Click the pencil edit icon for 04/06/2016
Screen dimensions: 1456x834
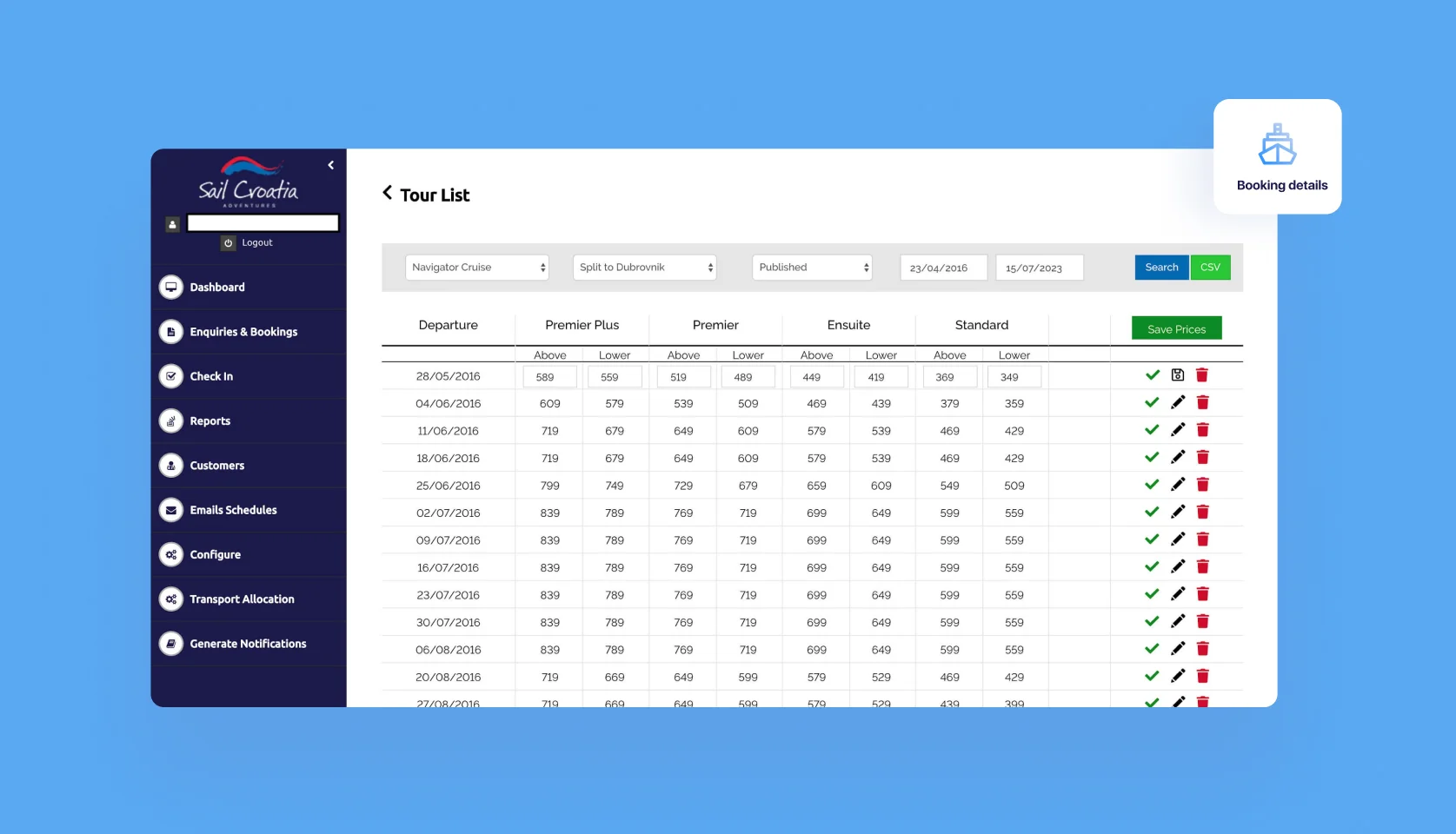(x=1177, y=403)
